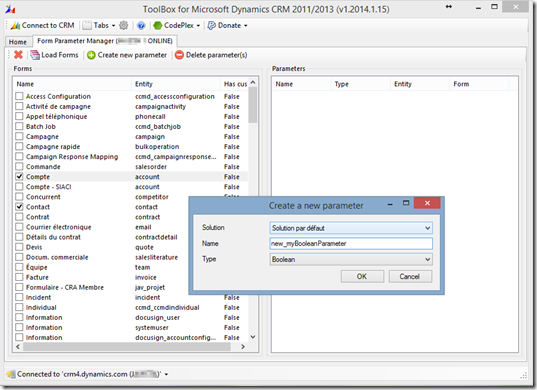The height and width of the screenshot is (390, 537).
Task: Check the Commande form checkbox
Action: click(20, 167)
